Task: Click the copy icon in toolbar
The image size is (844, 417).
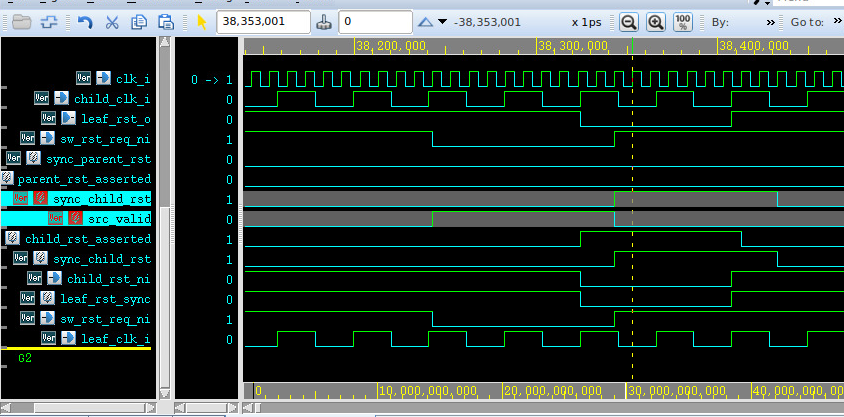Action: [x=139, y=22]
